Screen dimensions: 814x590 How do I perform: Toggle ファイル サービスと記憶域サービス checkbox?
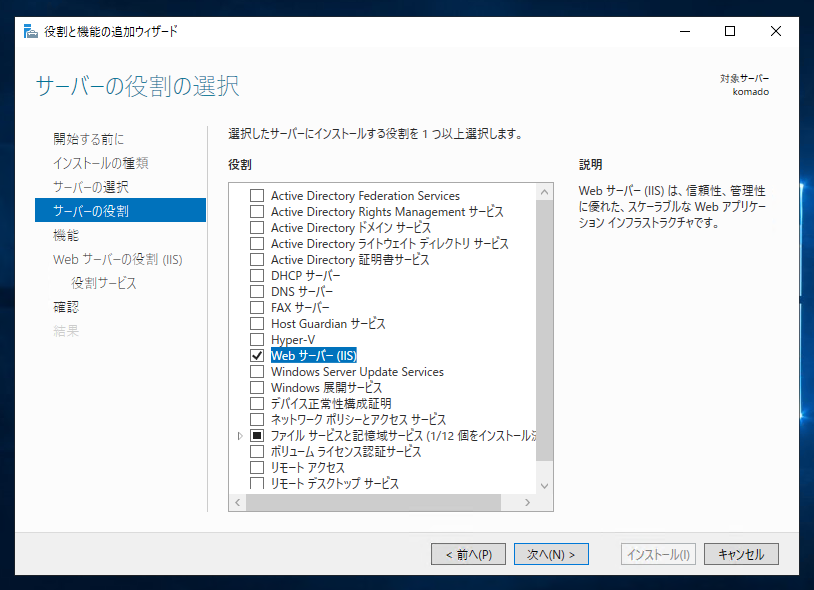[257, 435]
